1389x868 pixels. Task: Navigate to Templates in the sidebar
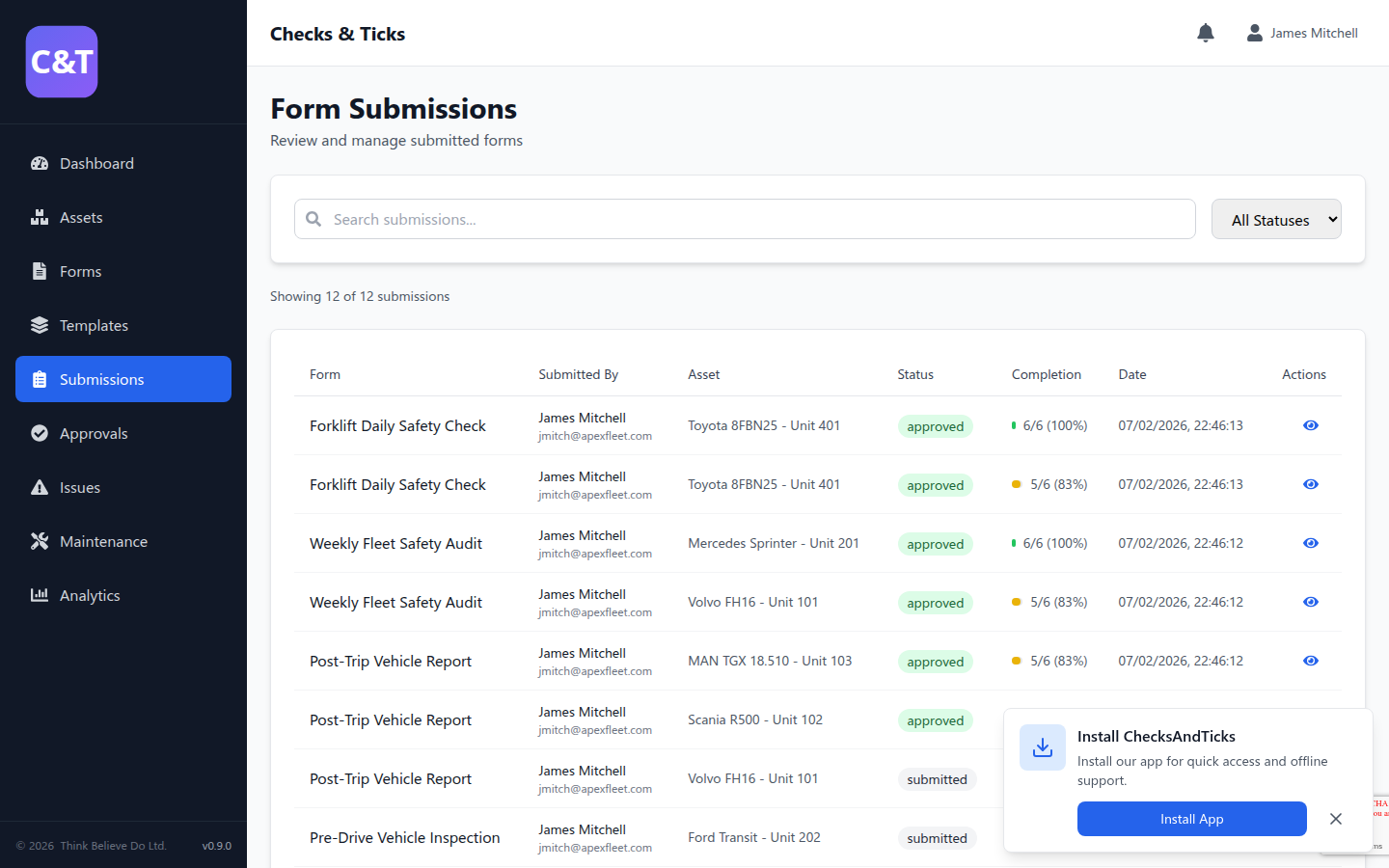click(x=94, y=325)
